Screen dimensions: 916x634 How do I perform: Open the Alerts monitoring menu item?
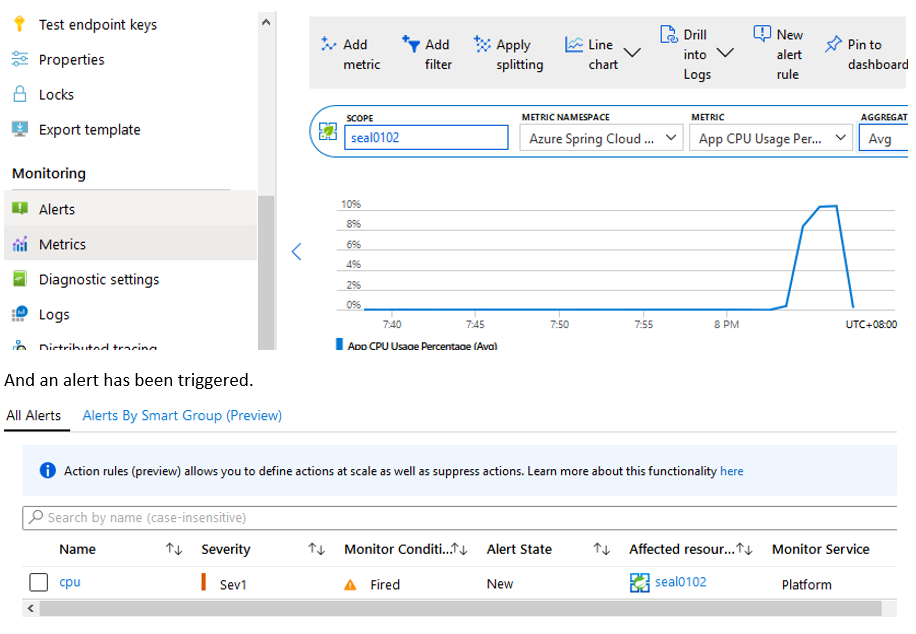pyautogui.click(x=130, y=209)
